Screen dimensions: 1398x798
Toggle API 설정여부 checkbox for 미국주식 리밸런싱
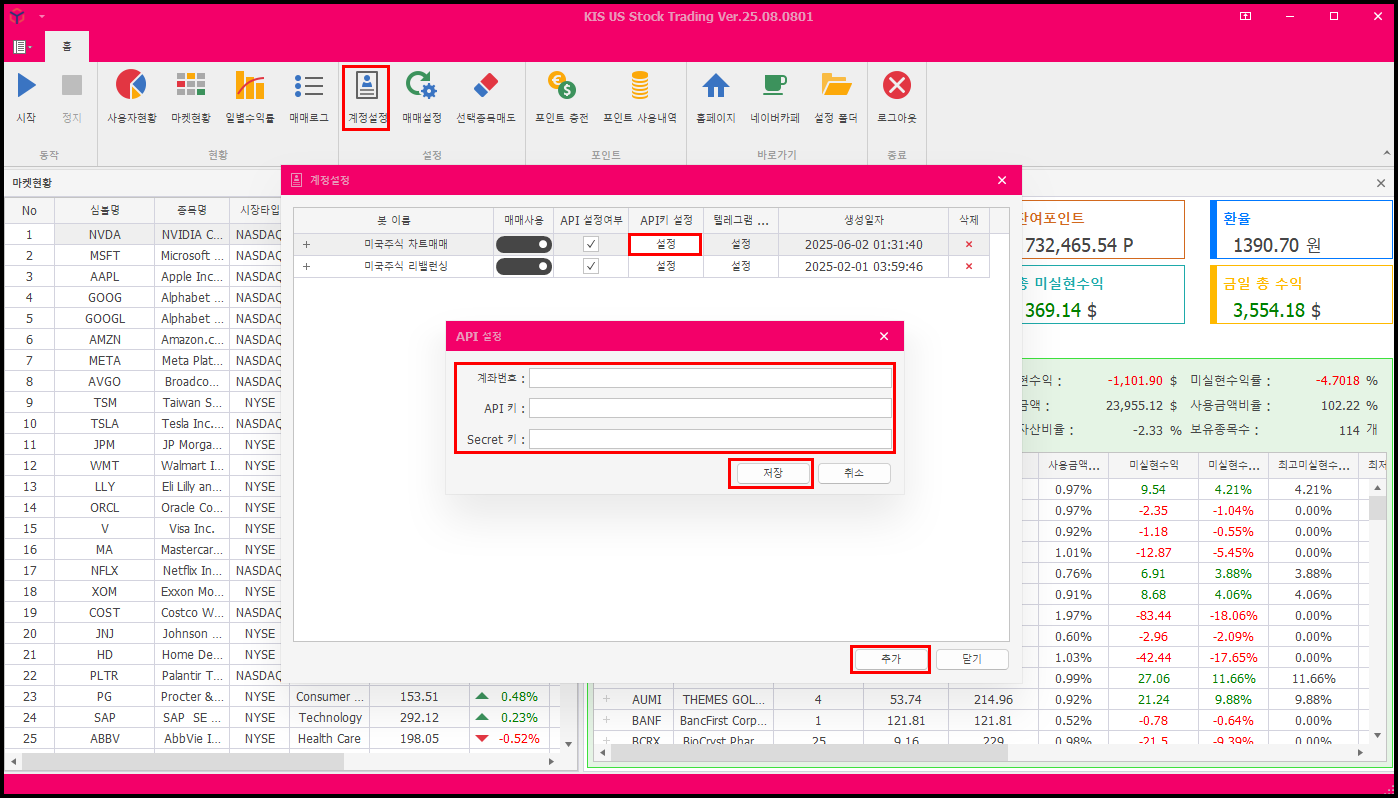click(x=591, y=266)
